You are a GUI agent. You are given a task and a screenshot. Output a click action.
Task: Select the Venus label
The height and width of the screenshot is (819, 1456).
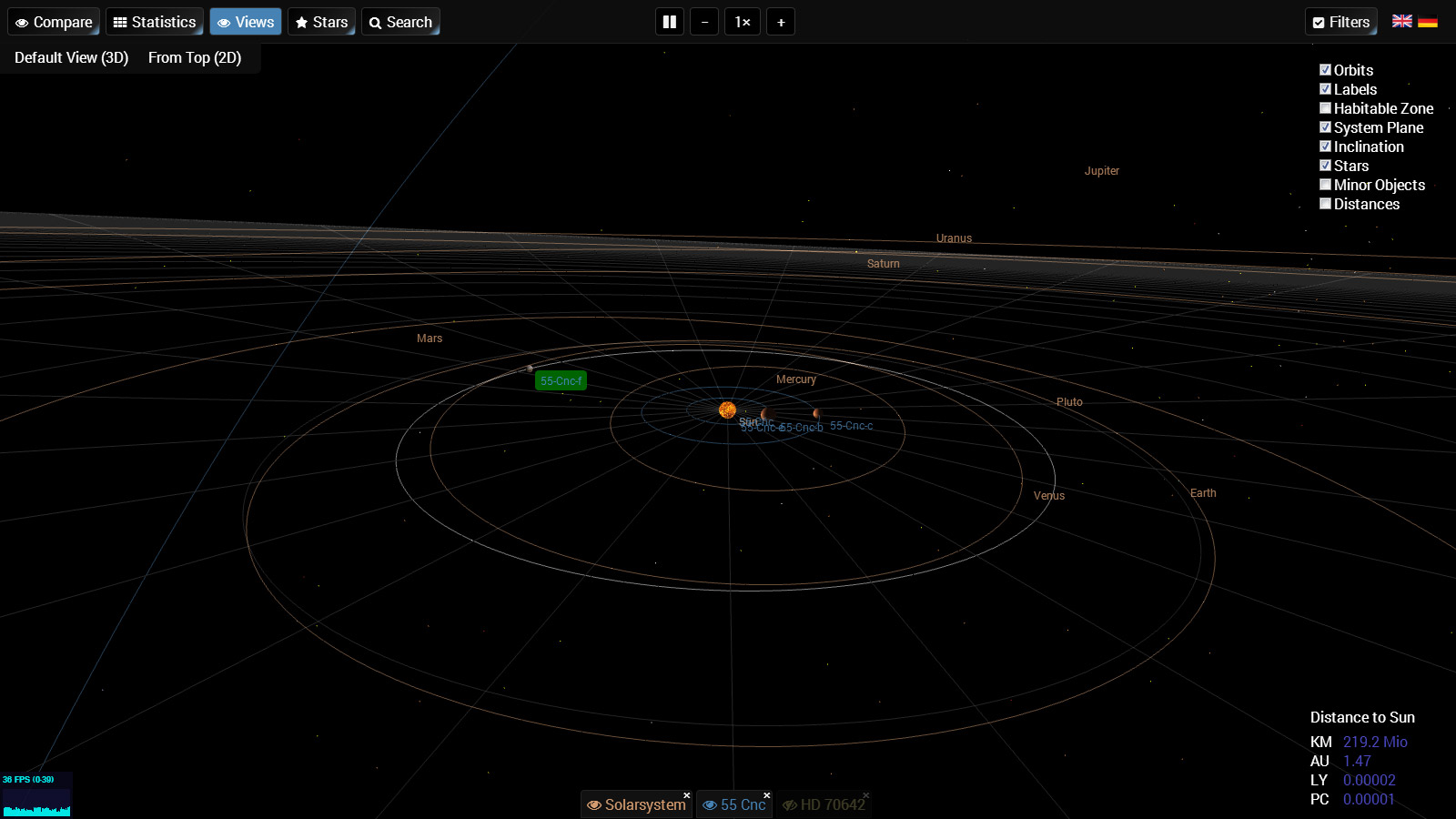1049,496
